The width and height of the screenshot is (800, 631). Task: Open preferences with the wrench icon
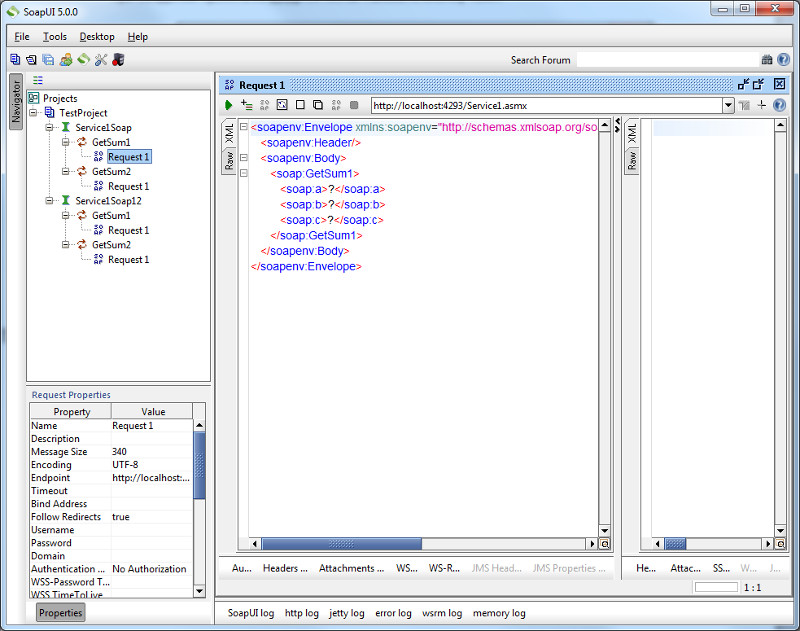(101, 60)
